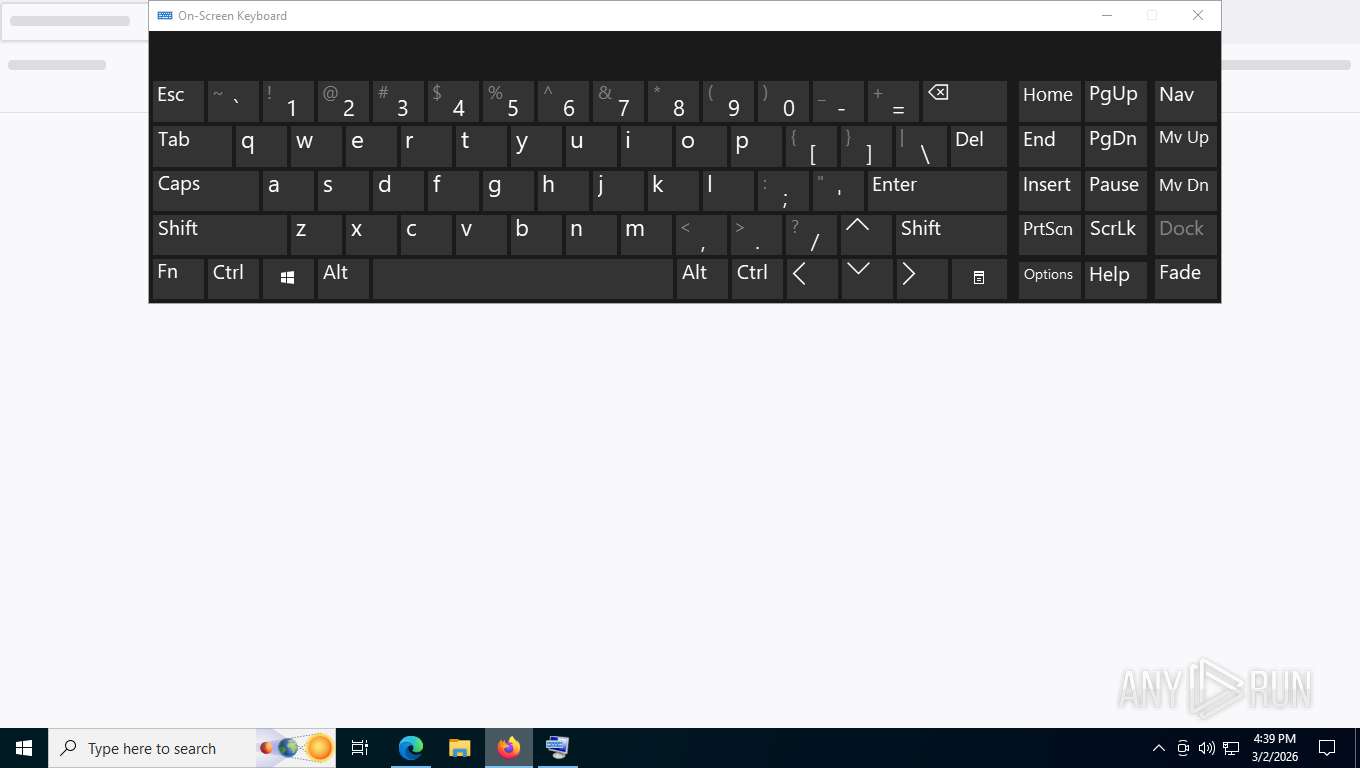Click the Esc key
Image resolution: width=1360 pixels, height=768 pixels.
click(178, 101)
